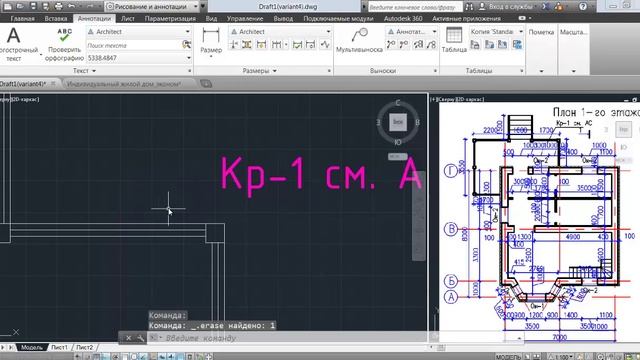Select the 'Вывод' ribbon tab
The image size is (640, 360).
pos(283,18)
